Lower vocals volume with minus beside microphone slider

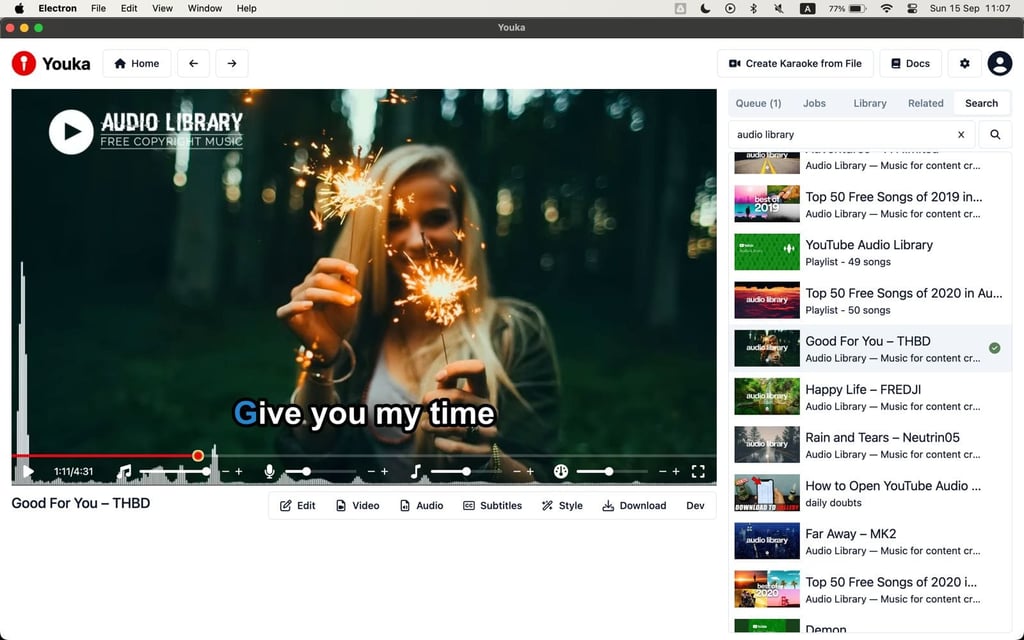pos(371,472)
